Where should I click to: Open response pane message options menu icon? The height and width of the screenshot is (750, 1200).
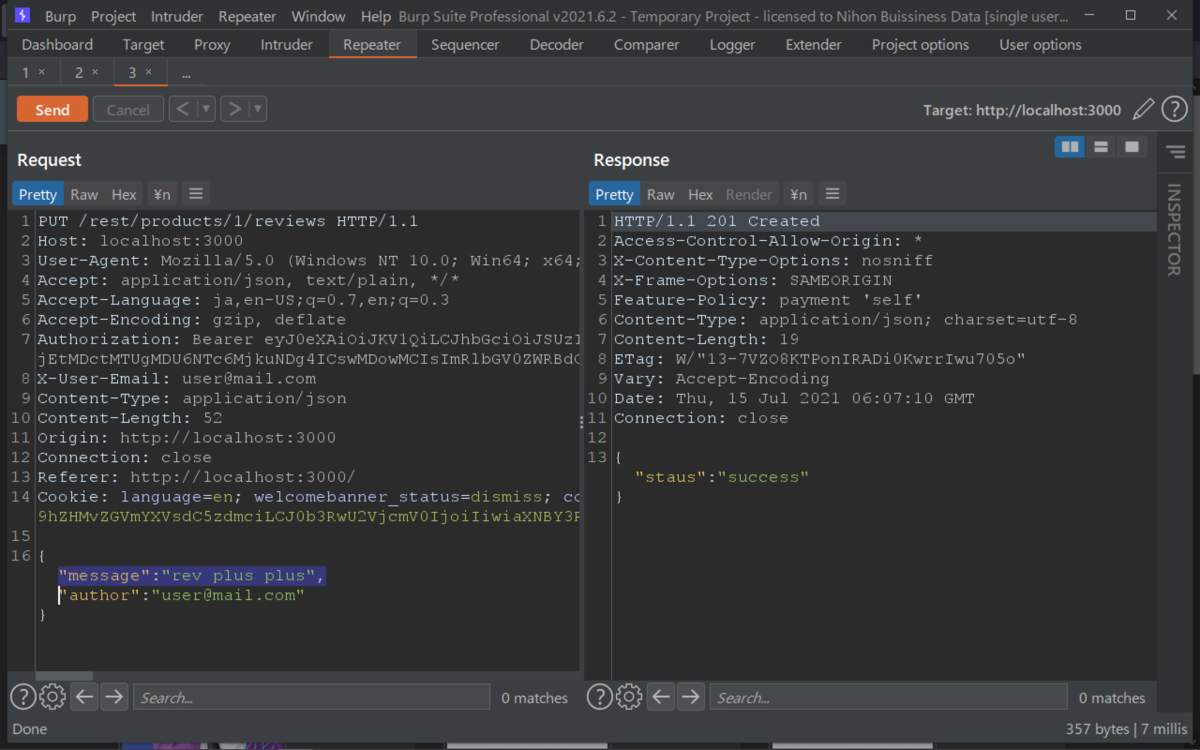tap(832, 194)
